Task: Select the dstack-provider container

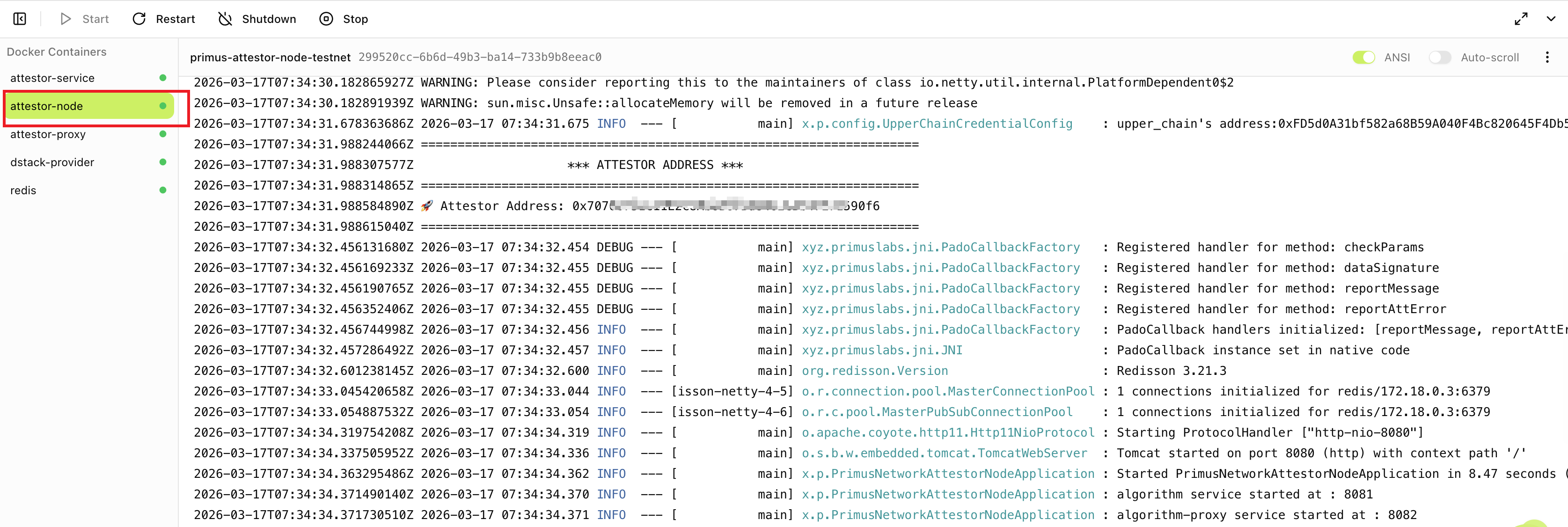Action: 88,162
